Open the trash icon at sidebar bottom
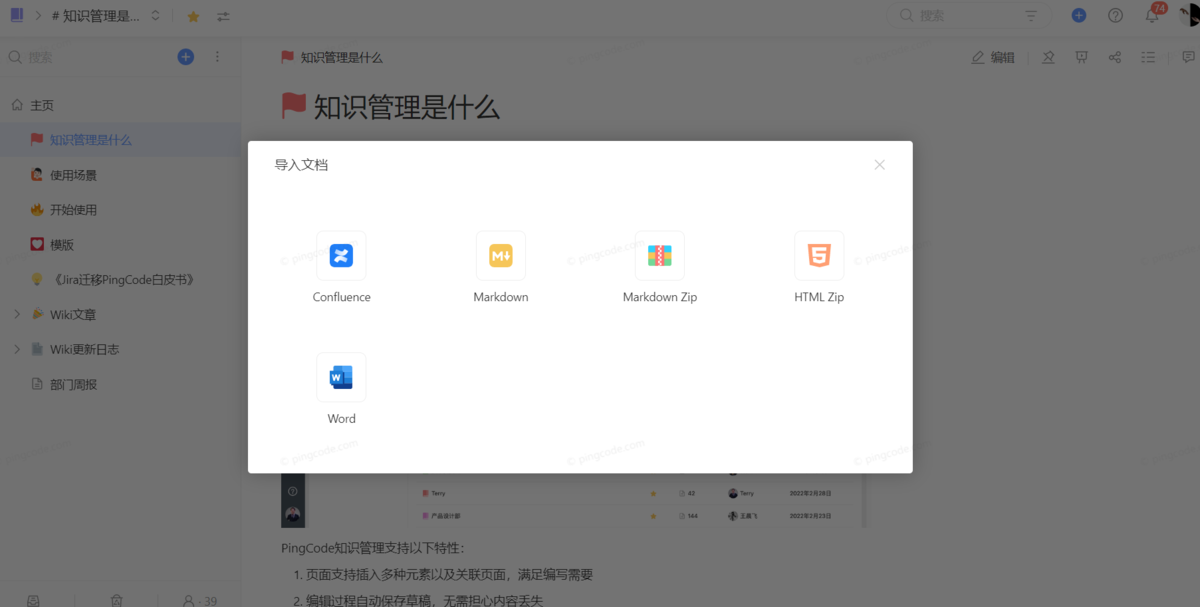 coord(117,601)
